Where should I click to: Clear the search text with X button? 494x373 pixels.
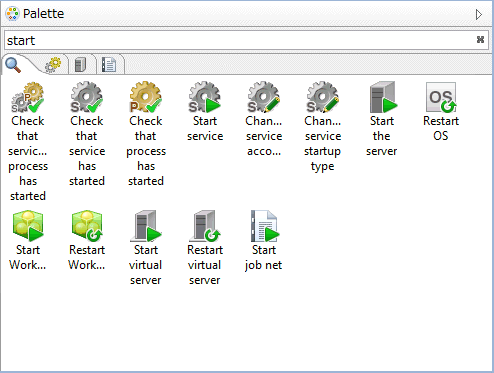click(480, 40)
